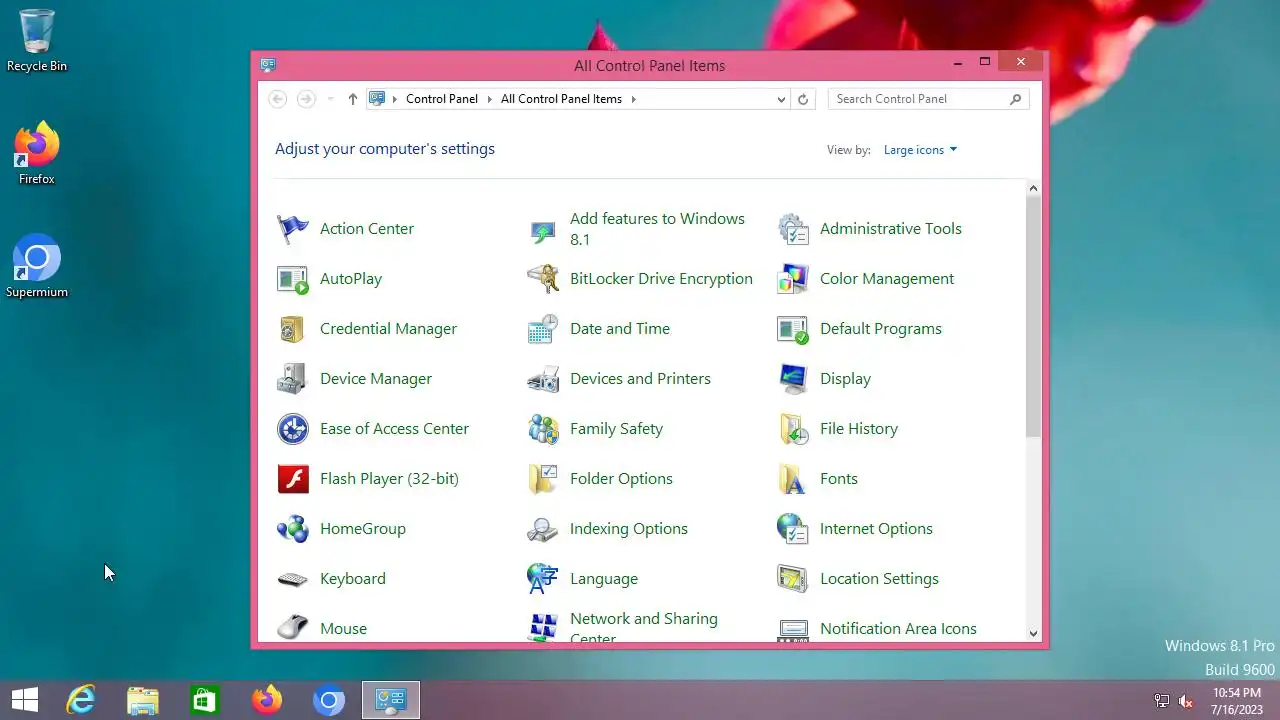Screen dimensions: 1280x720
Task: Click the Device Manager text link
Action: click(x=376, y=379)
